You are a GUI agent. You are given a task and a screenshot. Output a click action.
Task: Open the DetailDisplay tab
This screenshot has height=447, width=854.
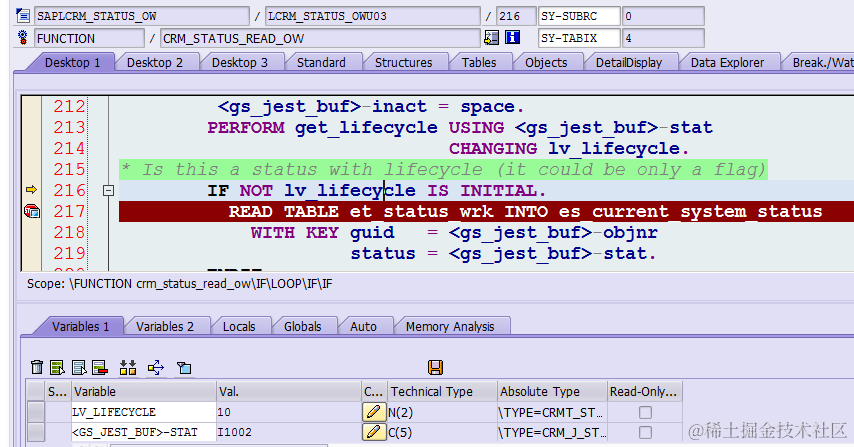[x=629, y=63]
